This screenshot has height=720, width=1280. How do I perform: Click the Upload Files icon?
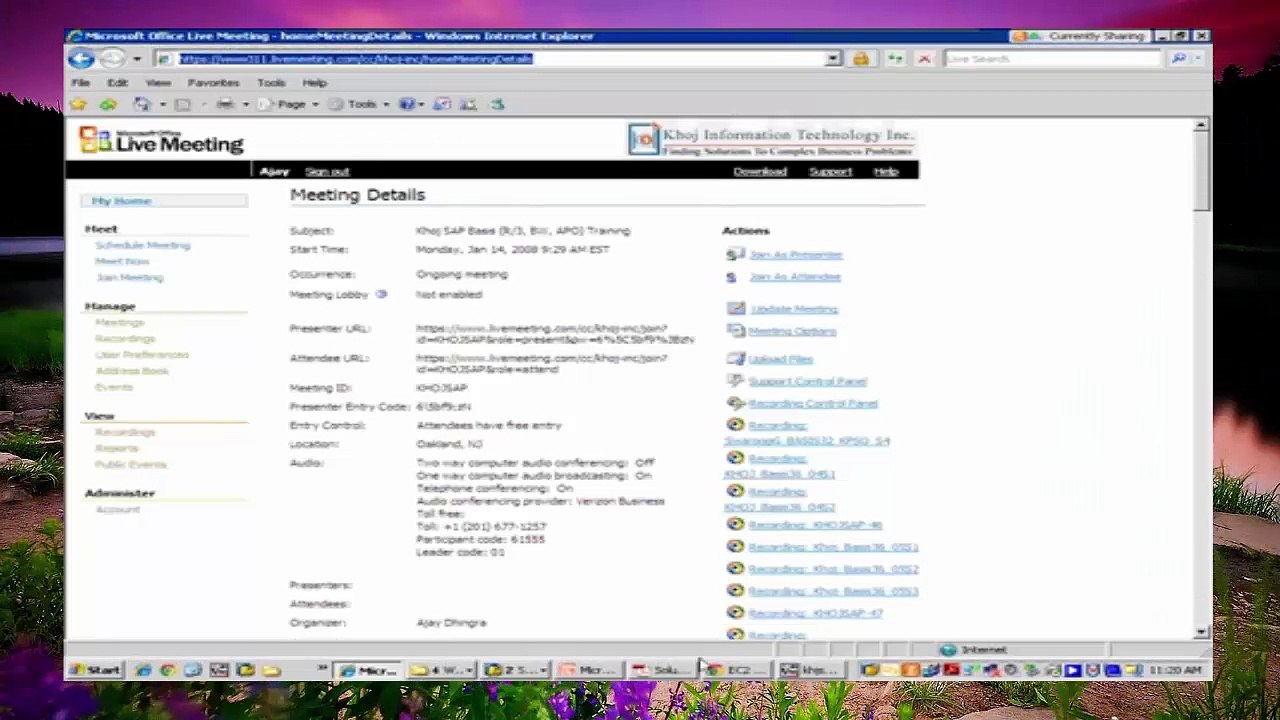pyautogui.click(x=736, y=358)
